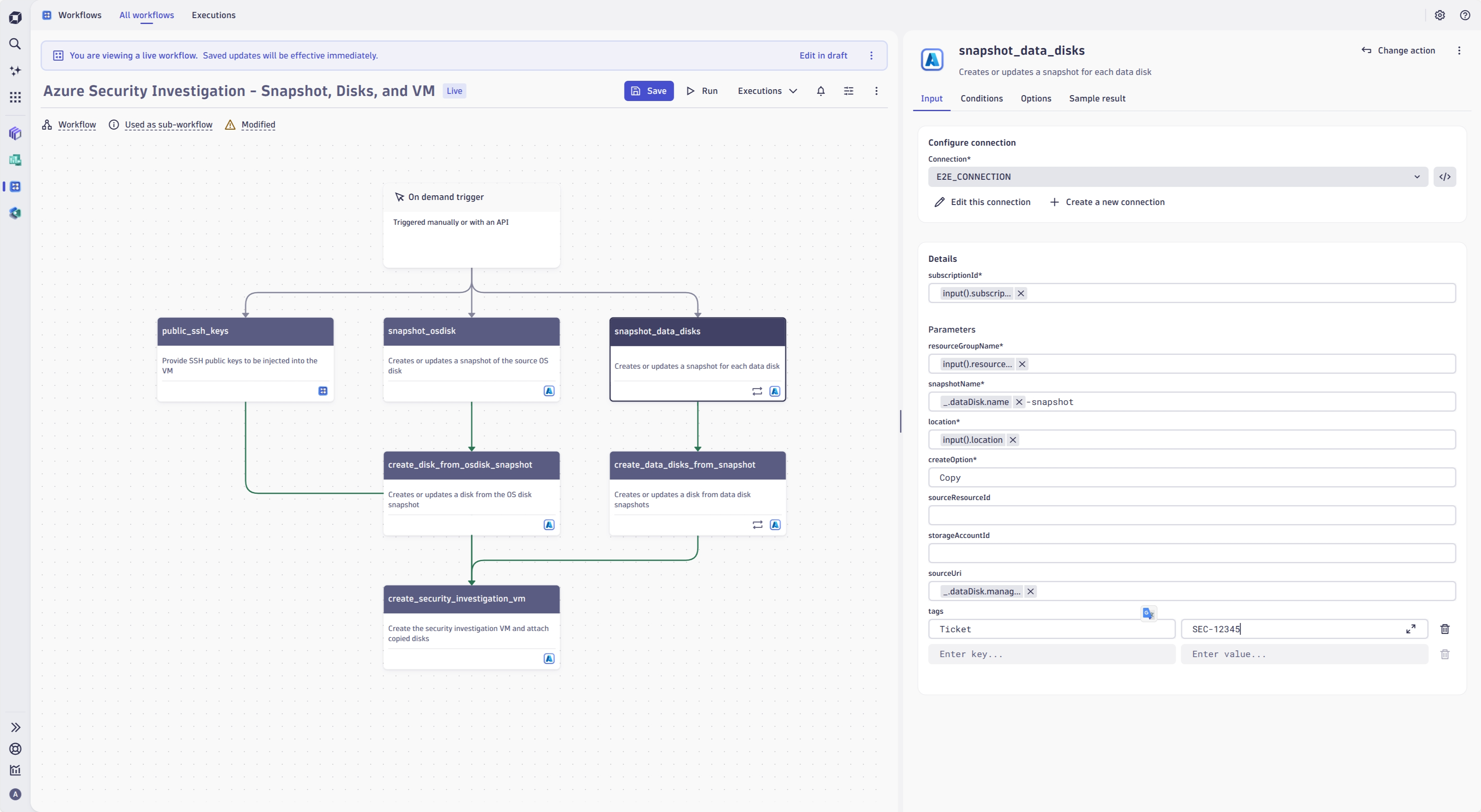Click the sourceResourceId input field

pyautogui.click(x=1191, y=516)
